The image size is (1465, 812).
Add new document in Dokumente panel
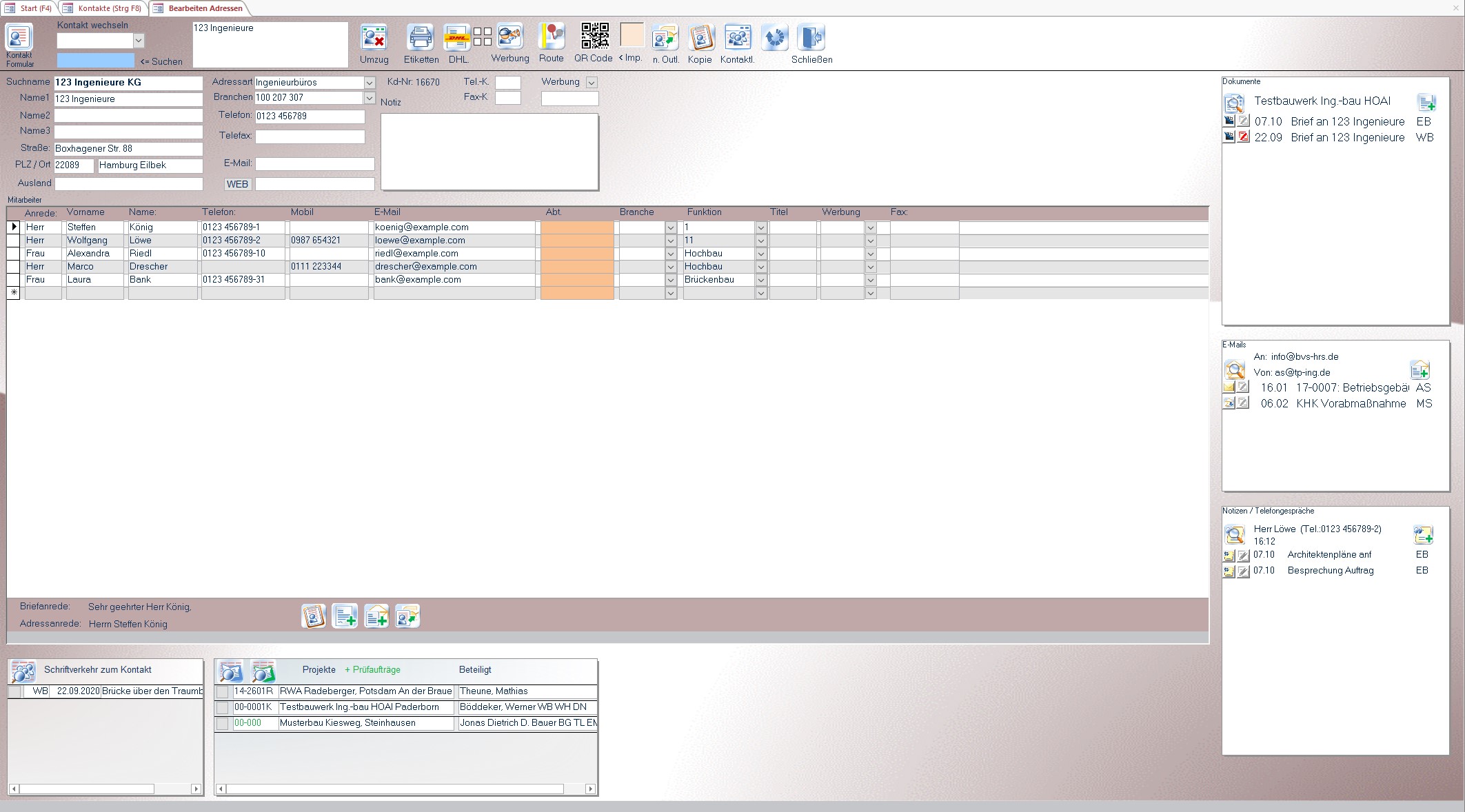(1426, 103)
